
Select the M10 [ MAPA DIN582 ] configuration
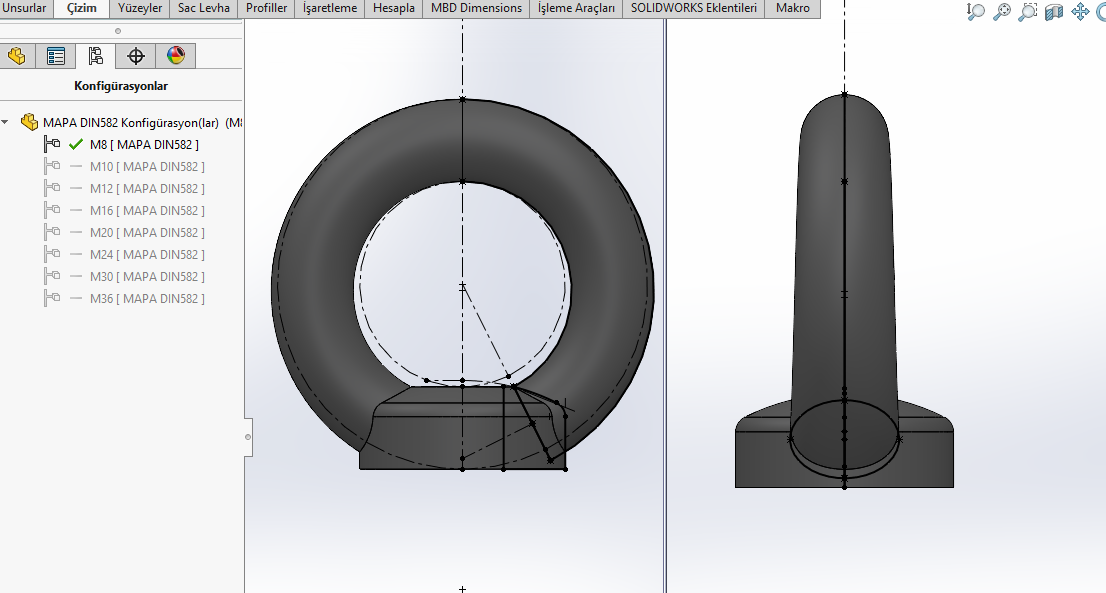[147, 166]
